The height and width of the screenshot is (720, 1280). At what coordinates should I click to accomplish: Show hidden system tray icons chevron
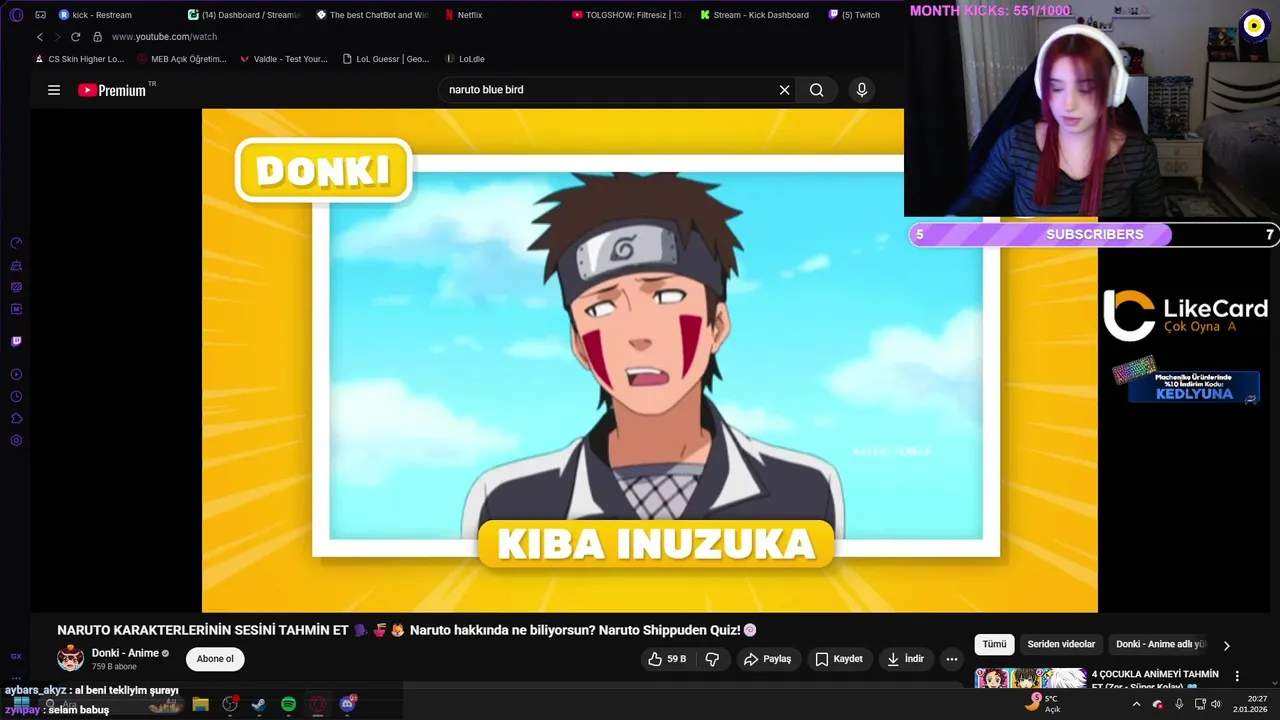(x=1136, y=704)
